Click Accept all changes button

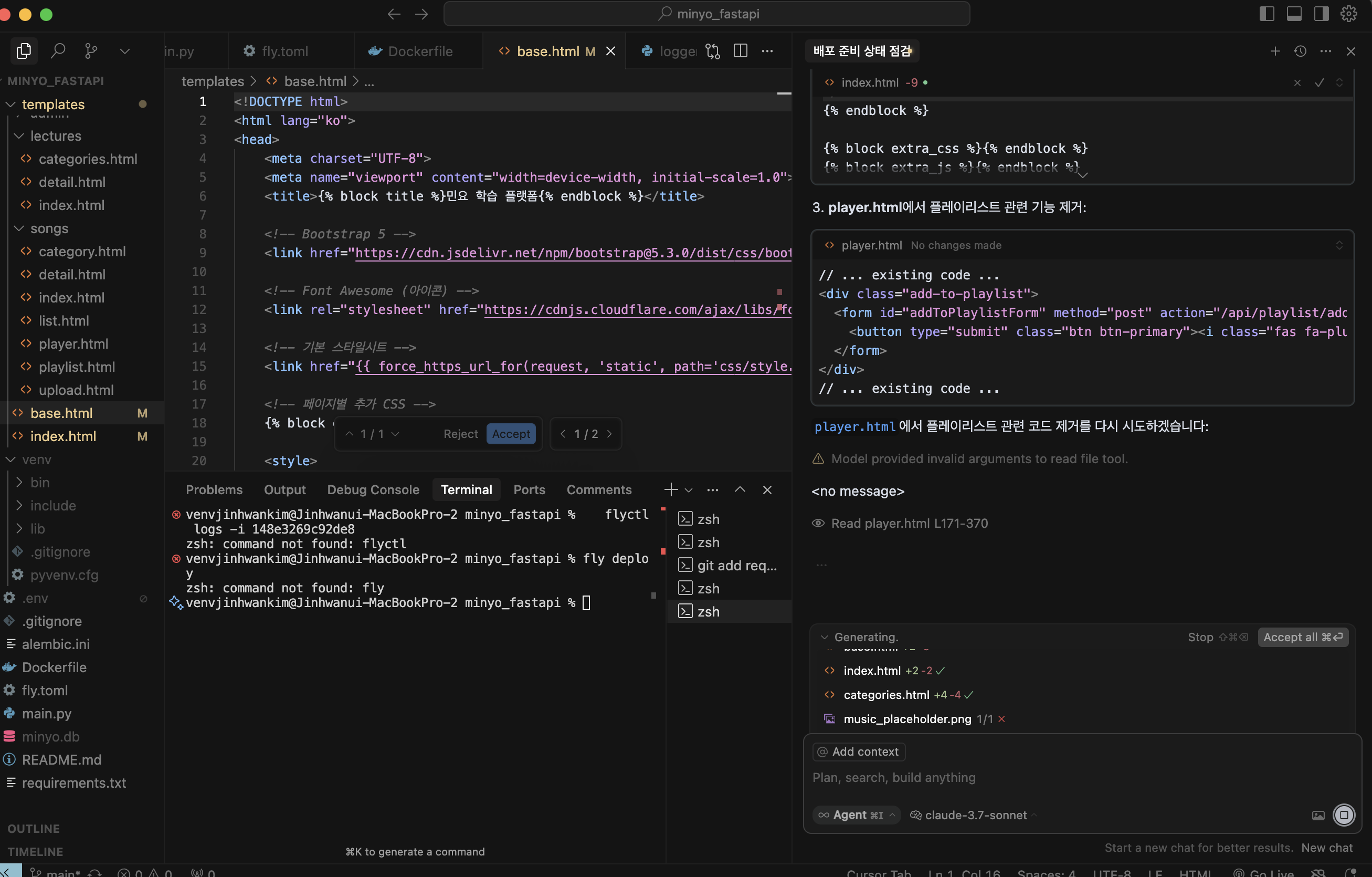1302,637
